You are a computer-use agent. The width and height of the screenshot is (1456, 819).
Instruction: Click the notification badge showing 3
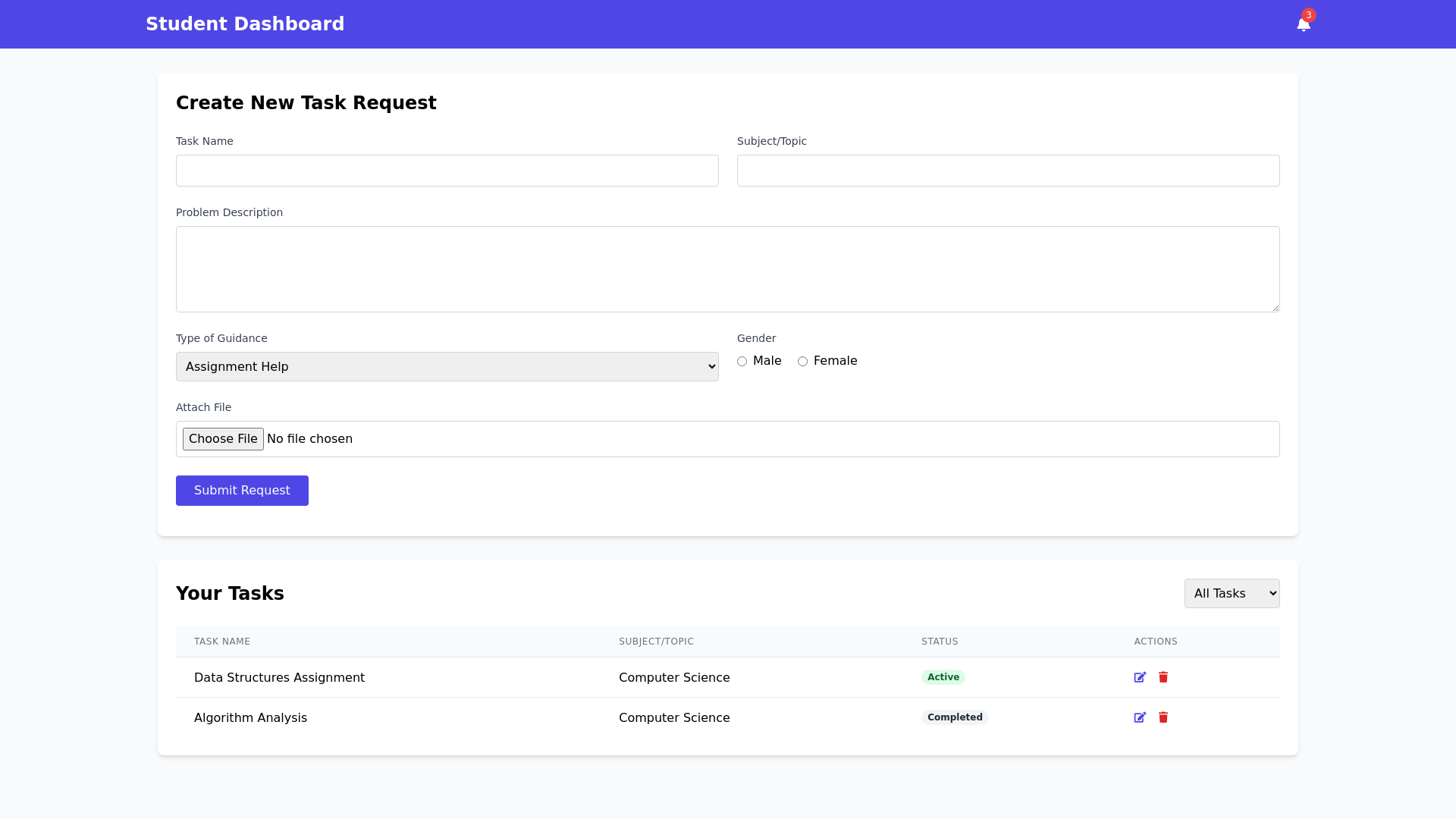pyautogui.click(x=1310, y=15)
